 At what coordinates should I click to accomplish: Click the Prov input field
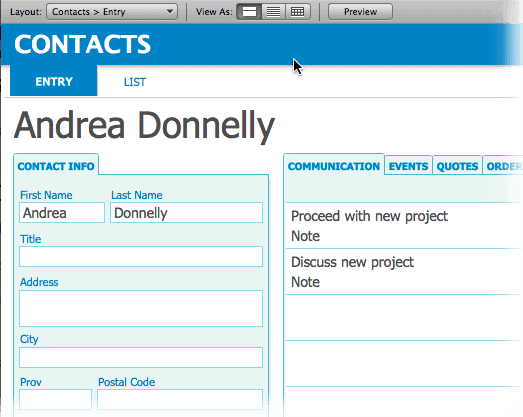tap(55, 399)
